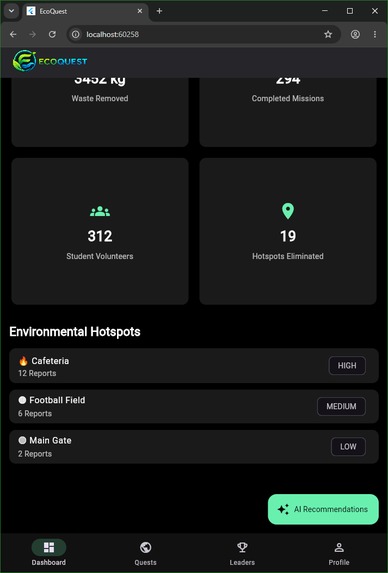Open the Dashboard tab in bottom navigation
This screenshot has width=388, height=573.
pyautogui.click(x=49, y=553)
